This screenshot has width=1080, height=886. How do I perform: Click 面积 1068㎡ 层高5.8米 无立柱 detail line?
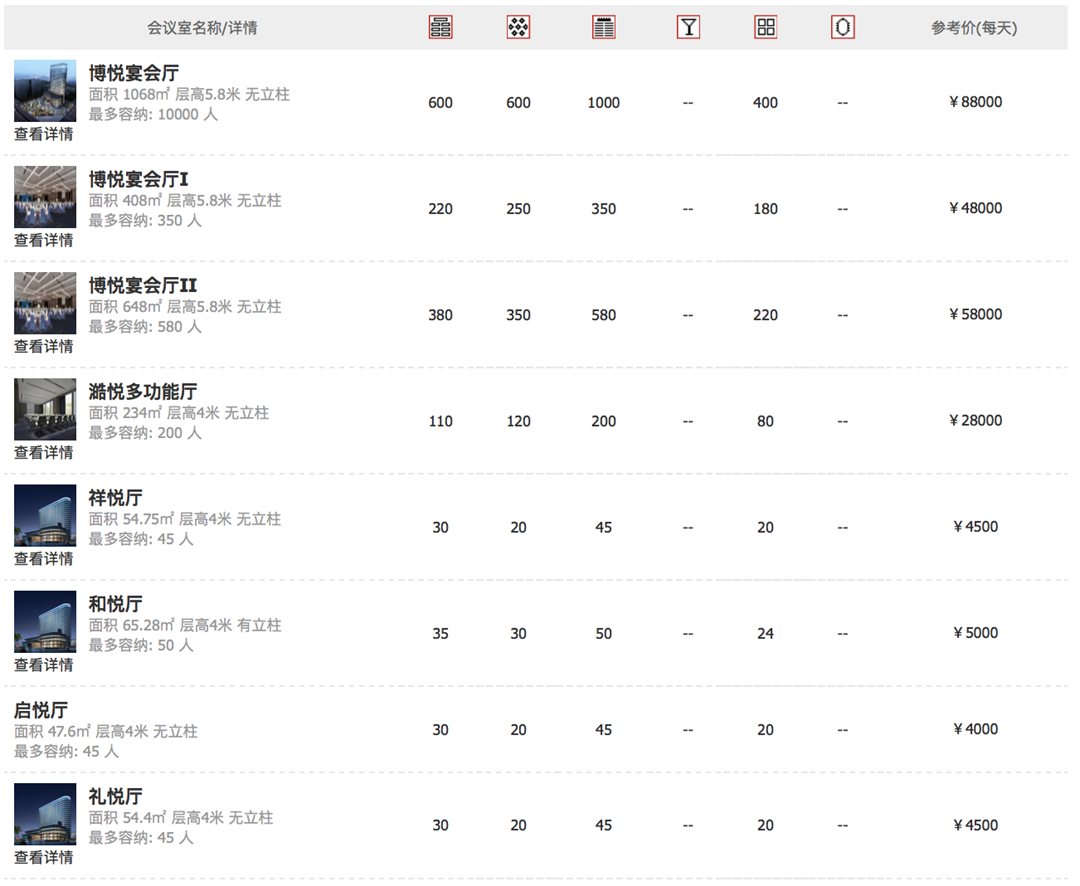(189, 94)
